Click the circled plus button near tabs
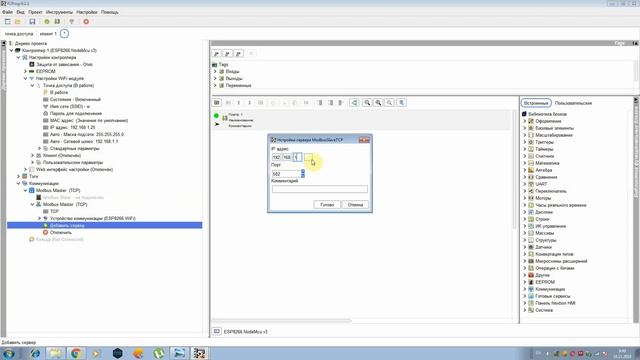 [64, 33]
